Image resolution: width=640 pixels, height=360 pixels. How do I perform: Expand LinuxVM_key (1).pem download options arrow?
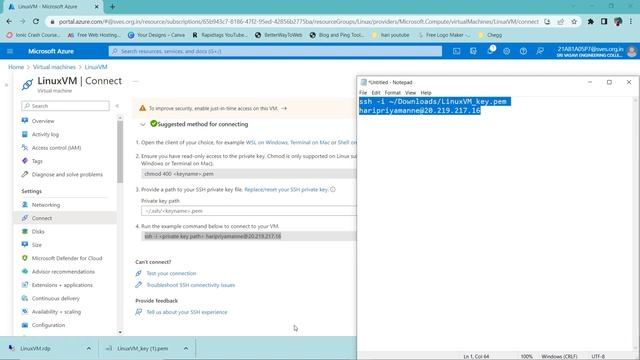point(186,348)
